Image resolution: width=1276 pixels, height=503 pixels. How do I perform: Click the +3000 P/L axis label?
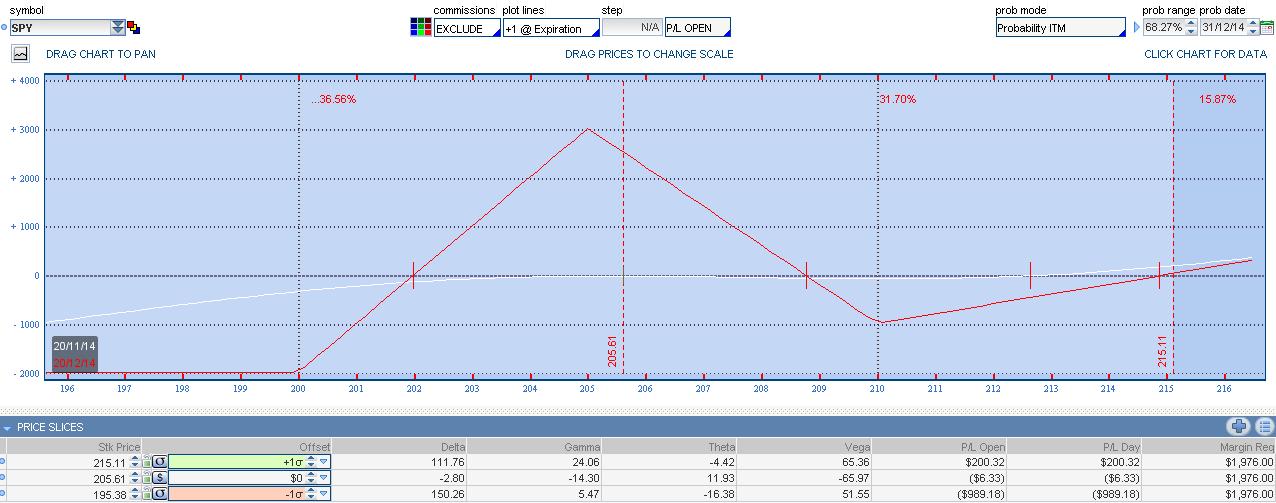coord(25,130)
